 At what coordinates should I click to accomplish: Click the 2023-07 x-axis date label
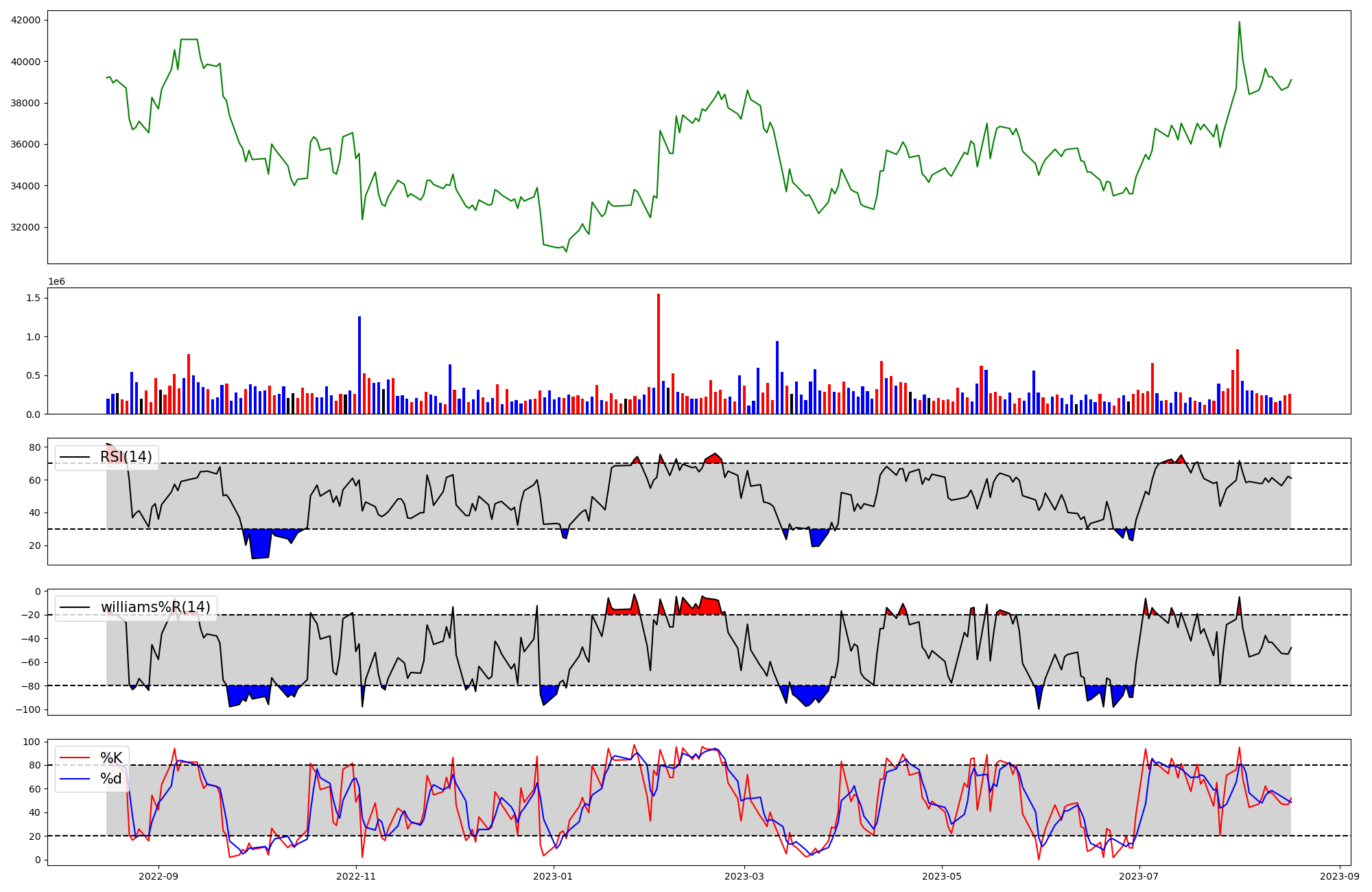click(x=1139, y=876)
